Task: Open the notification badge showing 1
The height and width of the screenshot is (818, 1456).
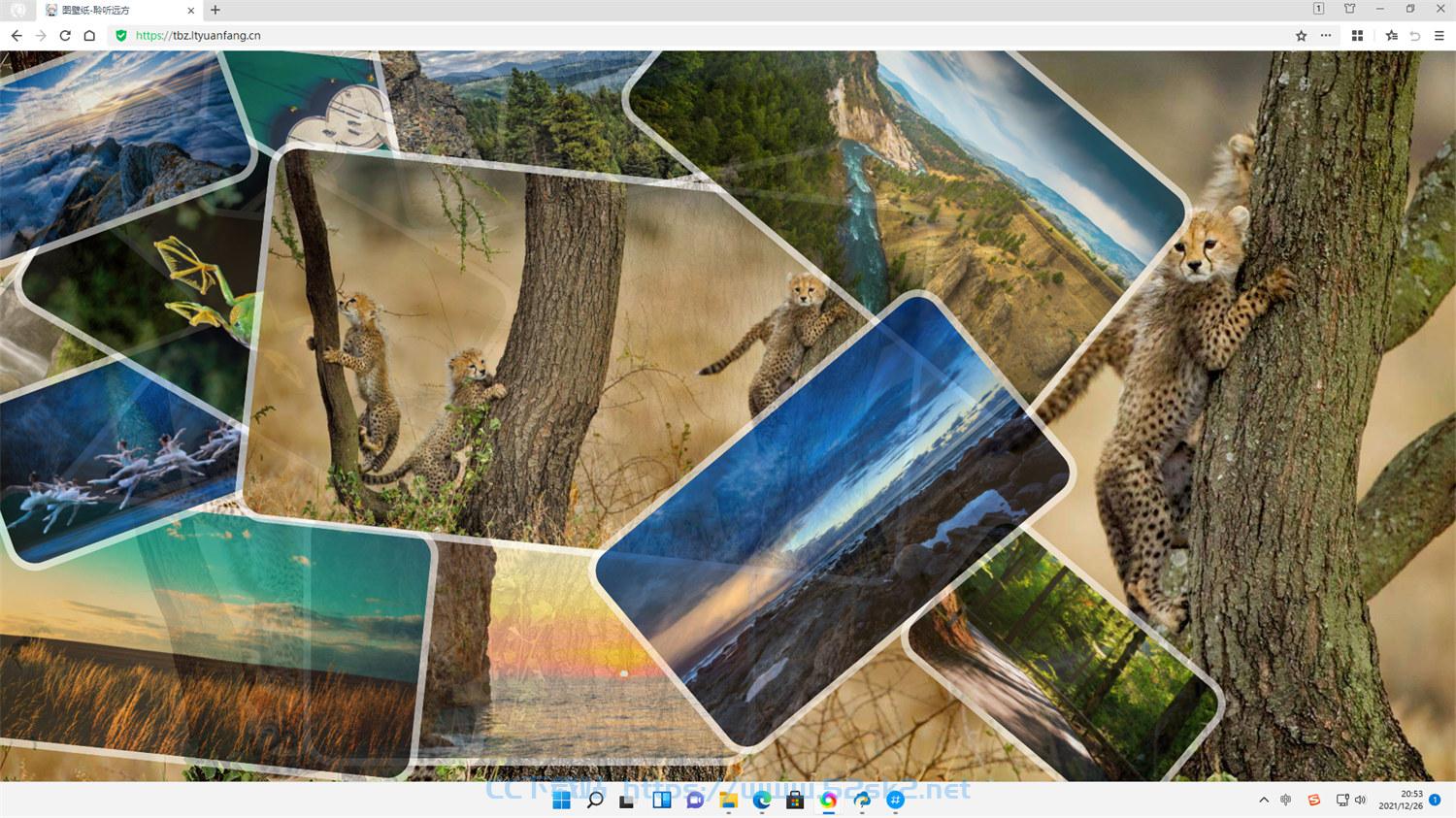Action: [1435, 800]
